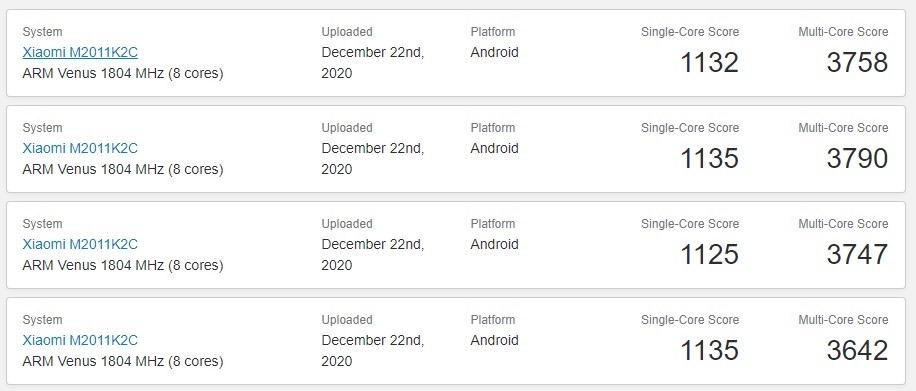Select the upload date in the 3747 result card

click(373, 254)
